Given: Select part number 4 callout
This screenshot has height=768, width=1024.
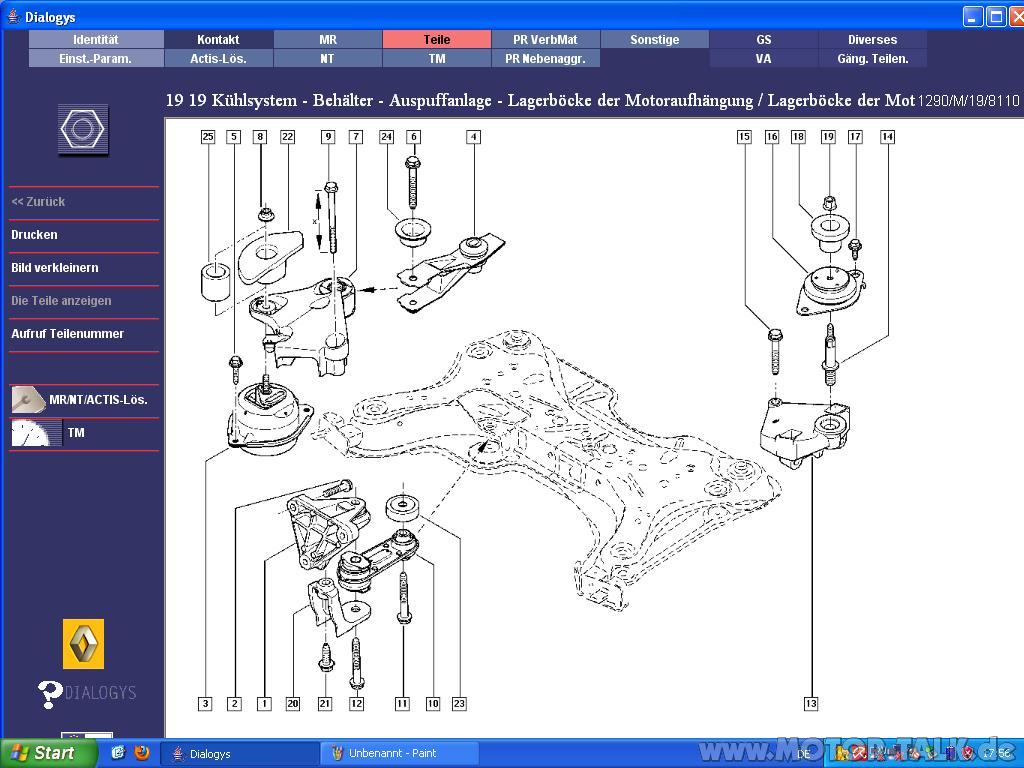Looking at the screenshot, I should (x=474, y=136).
